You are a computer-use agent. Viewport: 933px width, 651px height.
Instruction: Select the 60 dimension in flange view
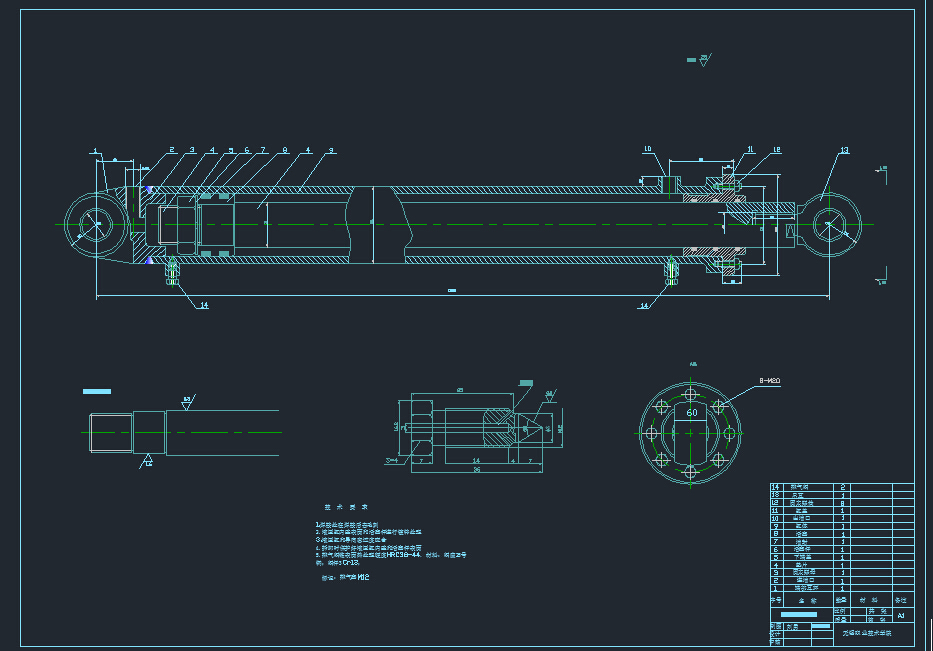pyautogui.click(x=691, y=412)
